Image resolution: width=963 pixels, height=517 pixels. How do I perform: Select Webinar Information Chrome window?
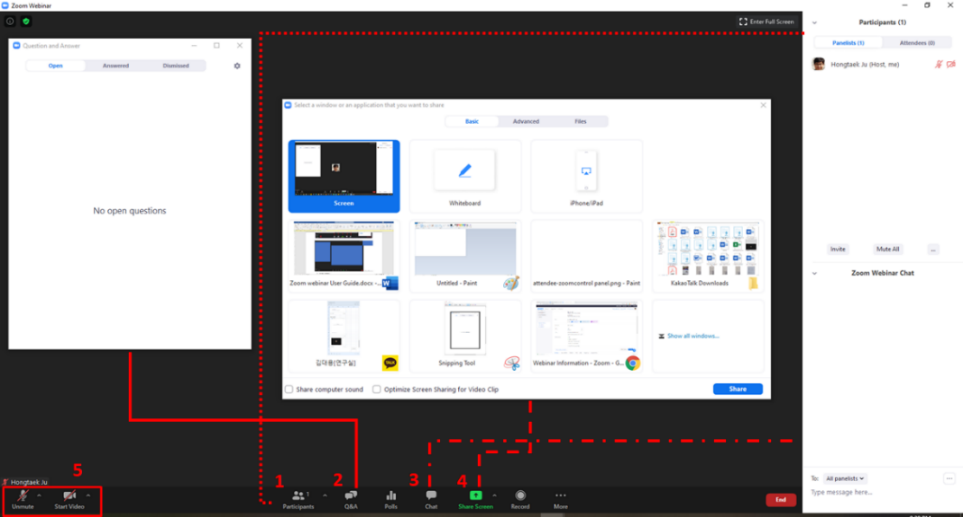[x=587, y=336]
